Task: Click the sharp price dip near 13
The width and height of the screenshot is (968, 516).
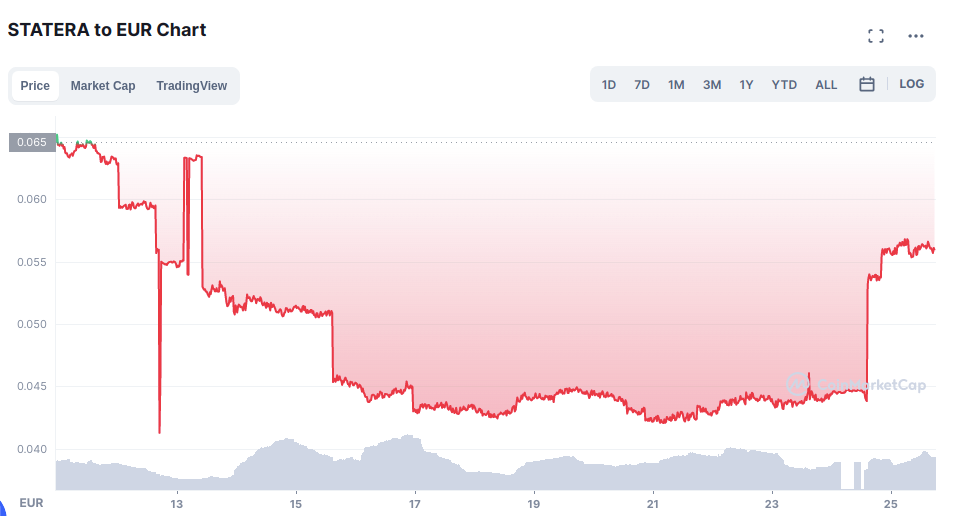Action: click(x=159, y=346)
